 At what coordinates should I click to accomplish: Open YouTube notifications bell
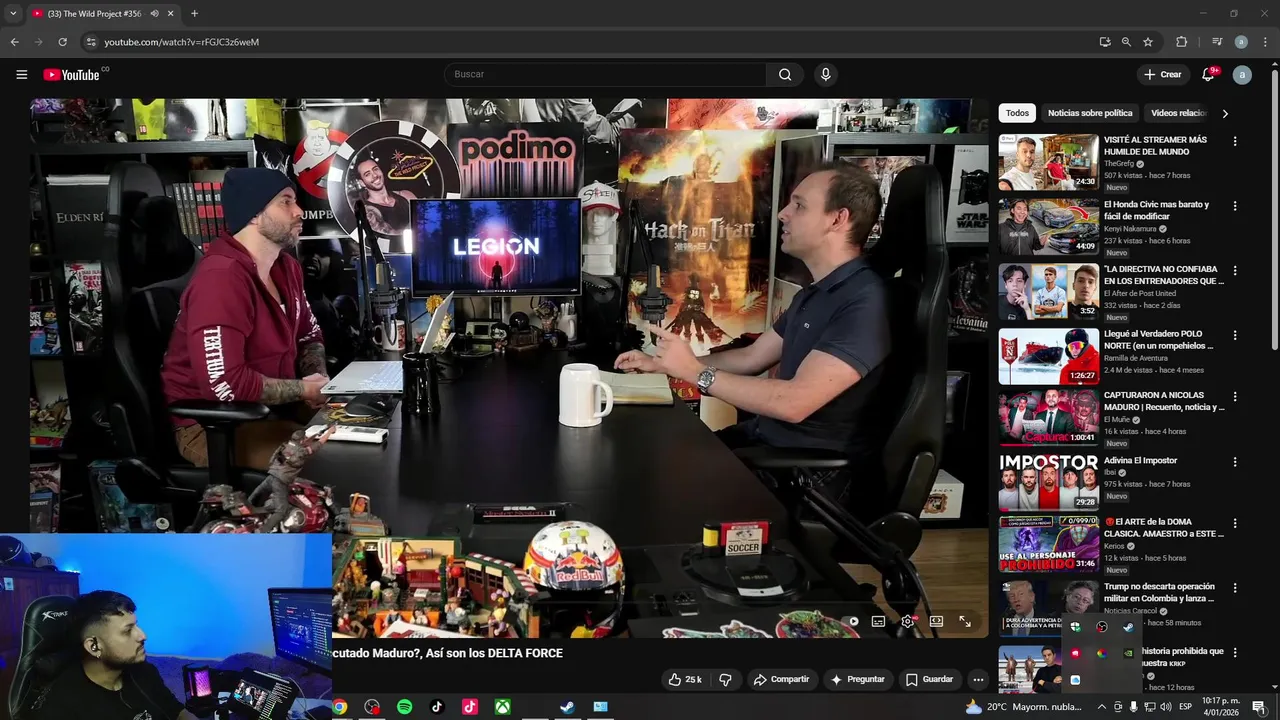point(1208,75)
